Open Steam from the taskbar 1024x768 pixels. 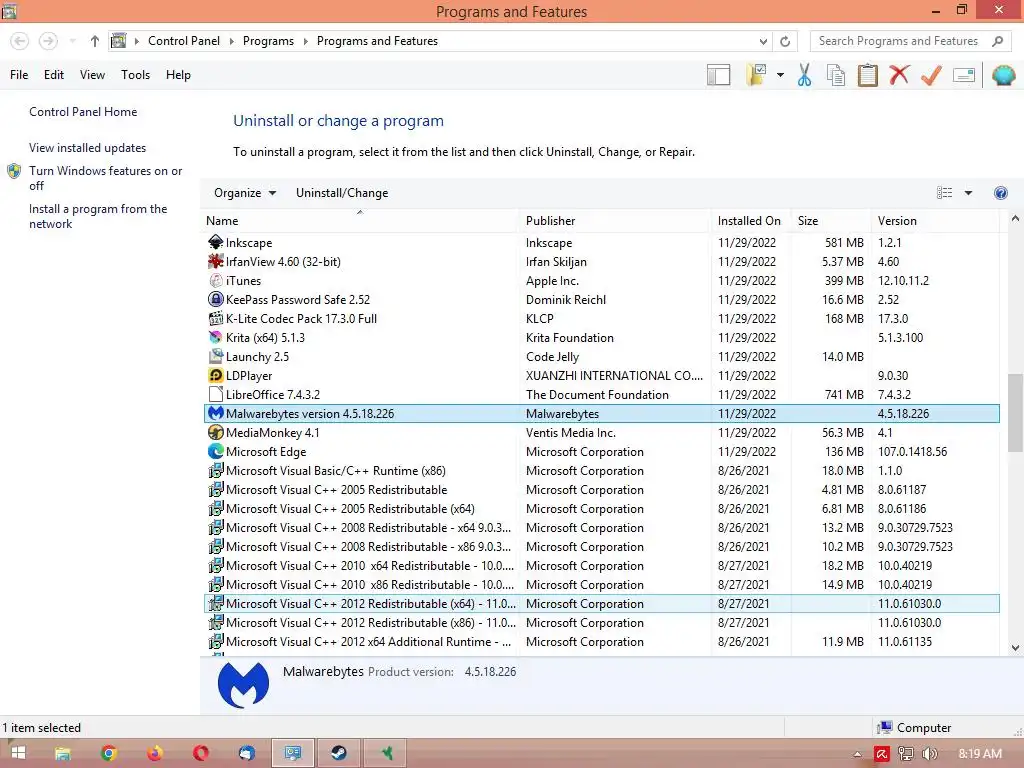[x=338, y=753]
